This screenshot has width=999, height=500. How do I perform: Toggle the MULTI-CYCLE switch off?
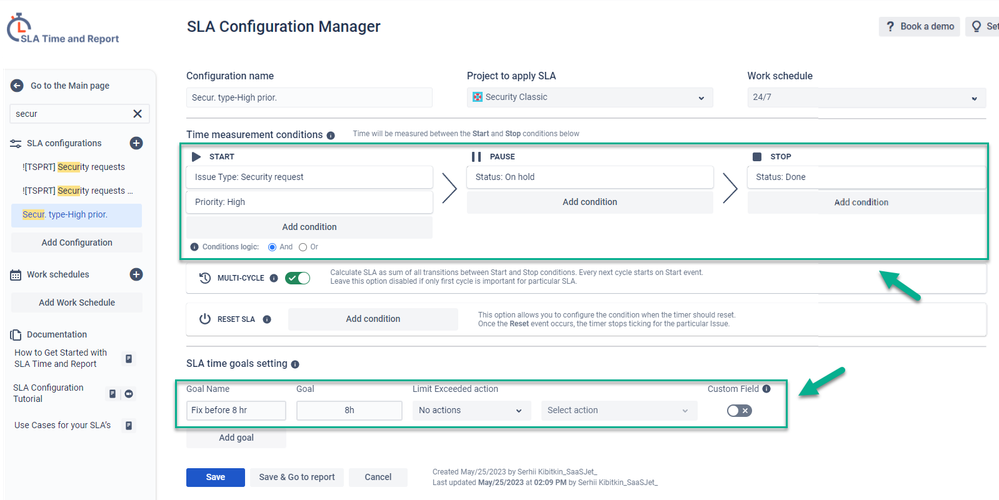click(x=297, y=278)
